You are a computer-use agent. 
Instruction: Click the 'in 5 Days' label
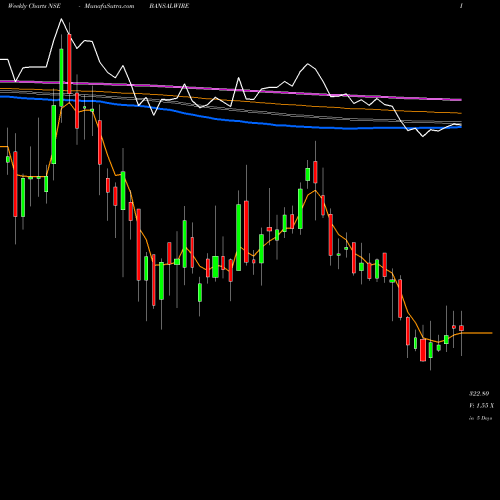tap(480, 418)
